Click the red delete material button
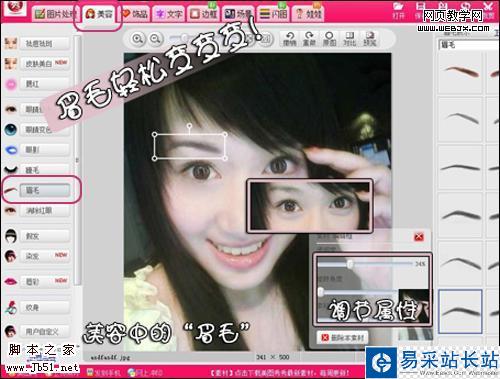The width and height of the screenshot is (500, 379). [342, 338]
